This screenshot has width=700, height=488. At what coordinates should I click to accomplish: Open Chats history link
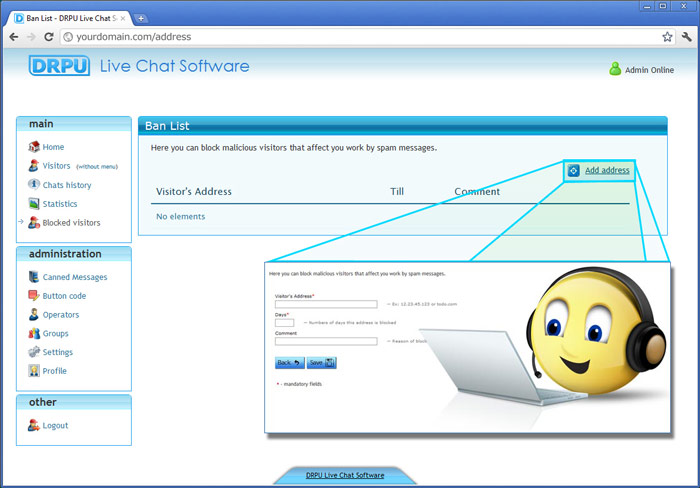tap(67, 185)
